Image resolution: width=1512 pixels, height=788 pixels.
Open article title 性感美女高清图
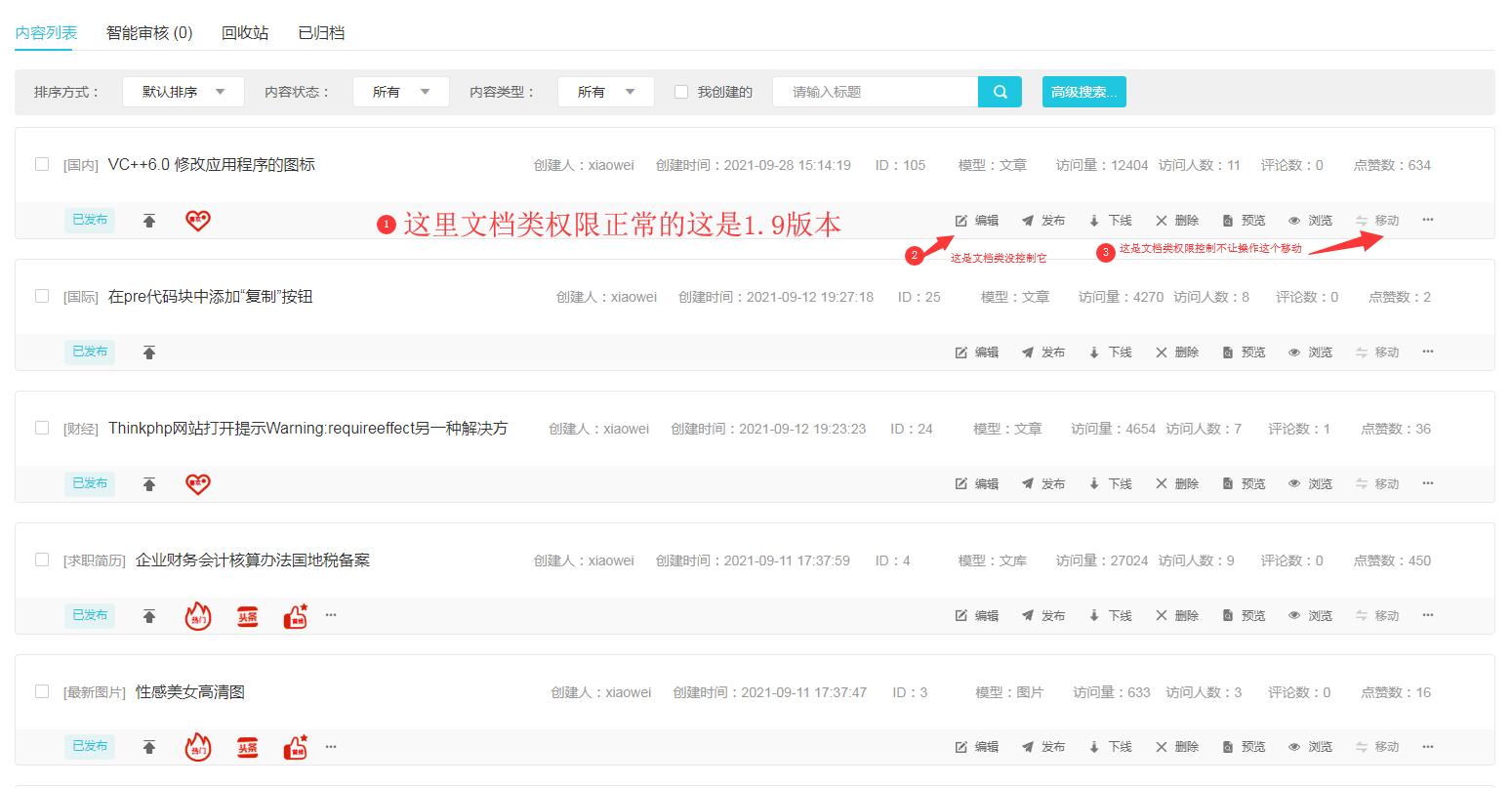(x=190, y=691)
